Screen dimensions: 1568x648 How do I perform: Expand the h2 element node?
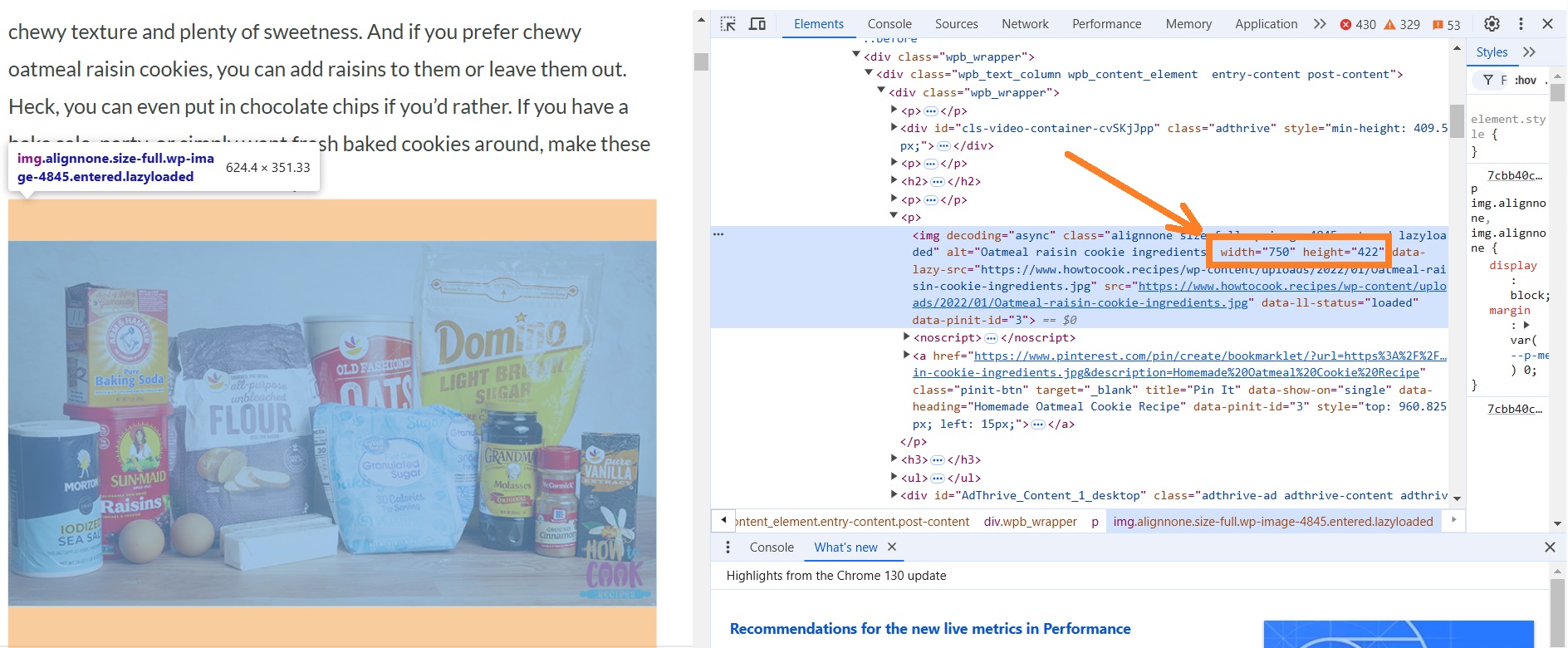[x=894, y=180]
